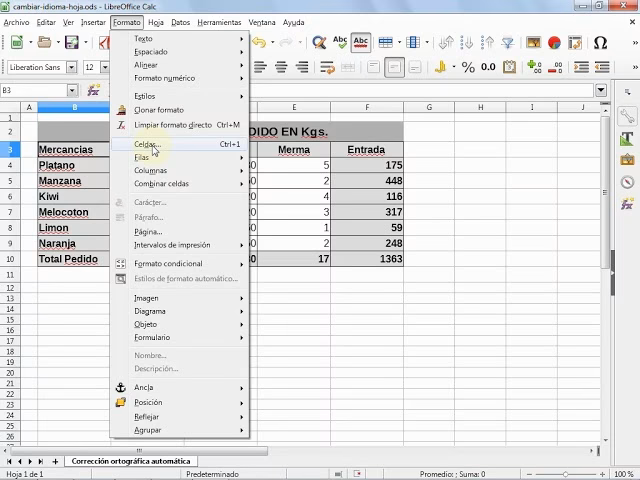The height and width of the screenshot is (480, 640).
Task: Expand the formula bar dropdown arrow
Action: pyautogui.click(x=601, y=90)
